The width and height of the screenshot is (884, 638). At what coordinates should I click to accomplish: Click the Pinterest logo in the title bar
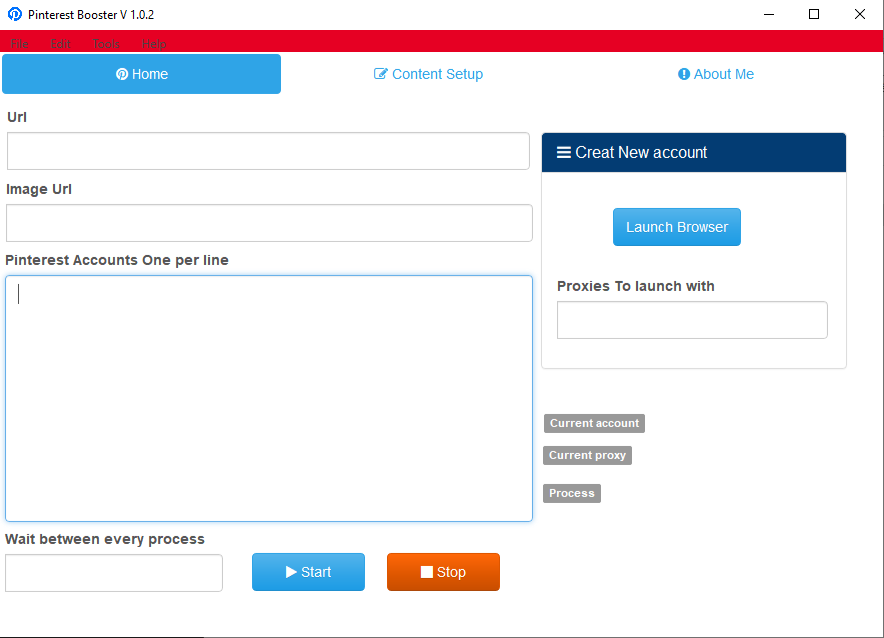tap(14, 14)
